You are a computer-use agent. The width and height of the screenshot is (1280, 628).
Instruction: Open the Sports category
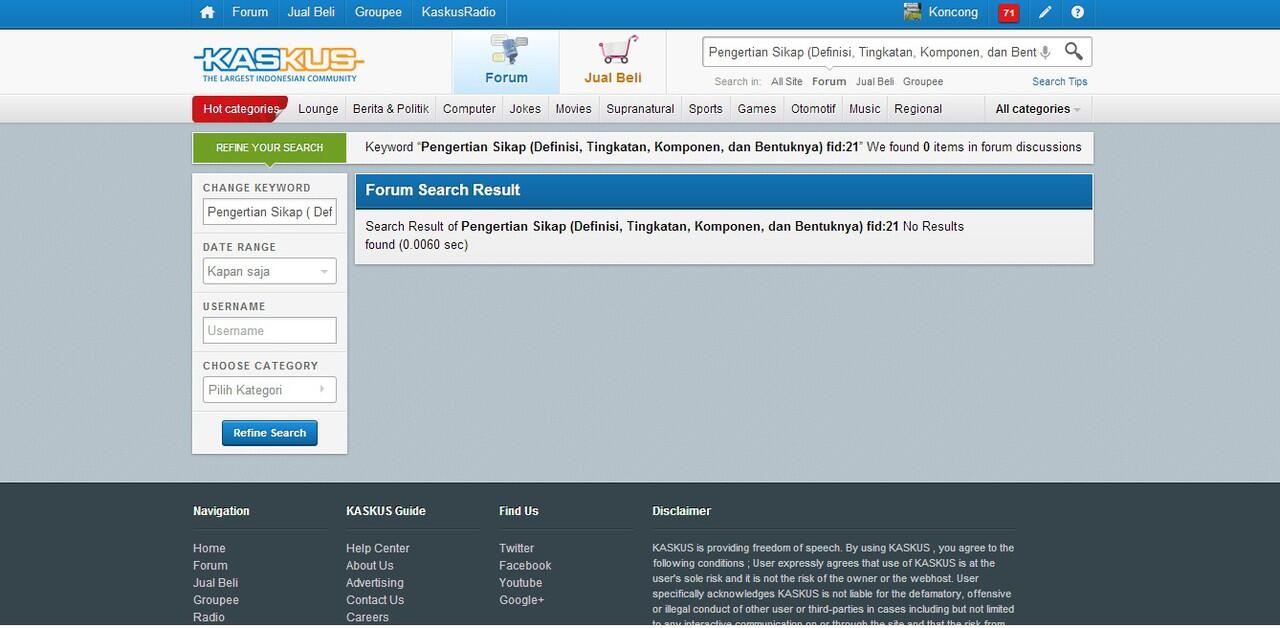[x=705, y=109]
